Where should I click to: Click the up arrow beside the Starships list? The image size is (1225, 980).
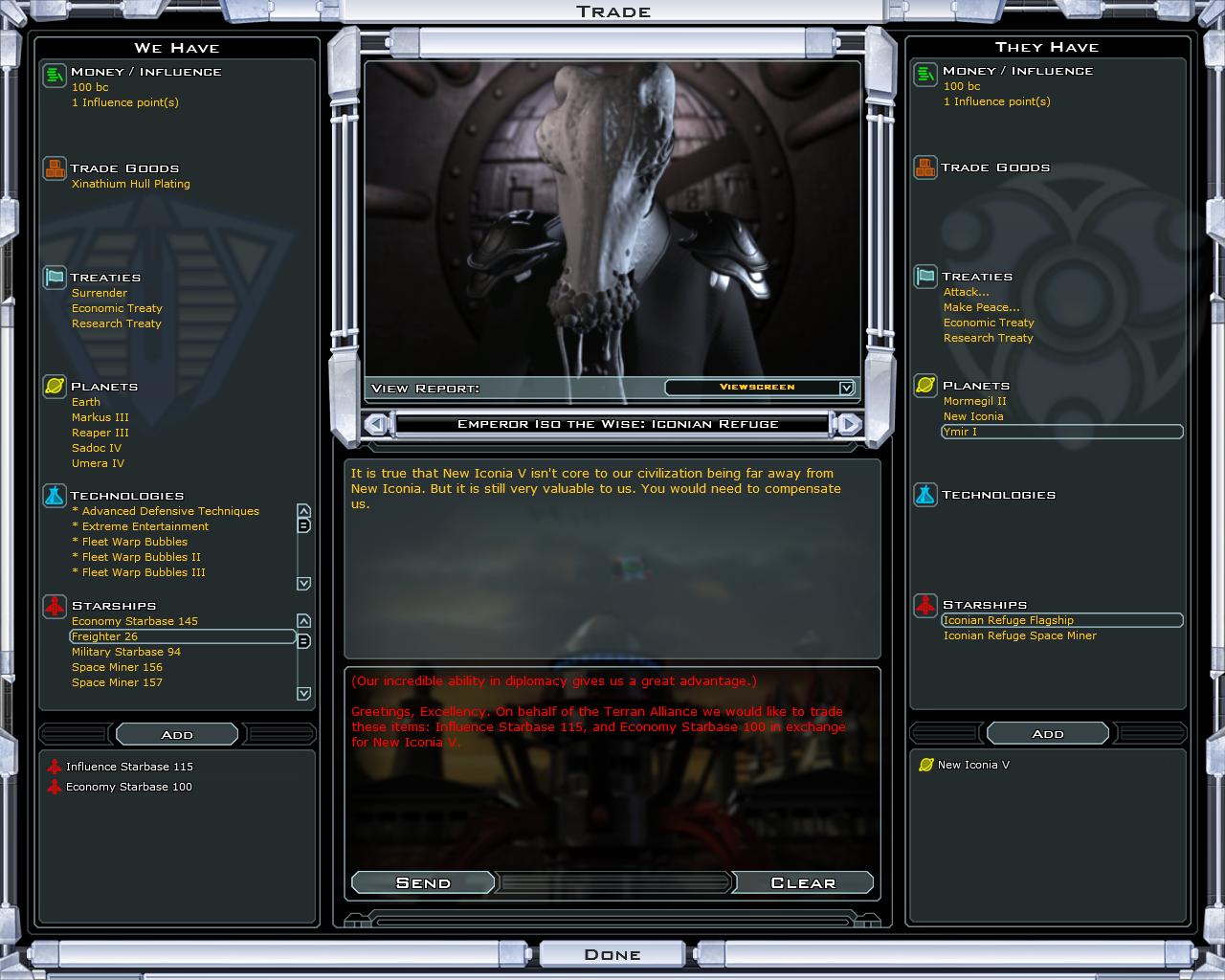pos(303,619)
